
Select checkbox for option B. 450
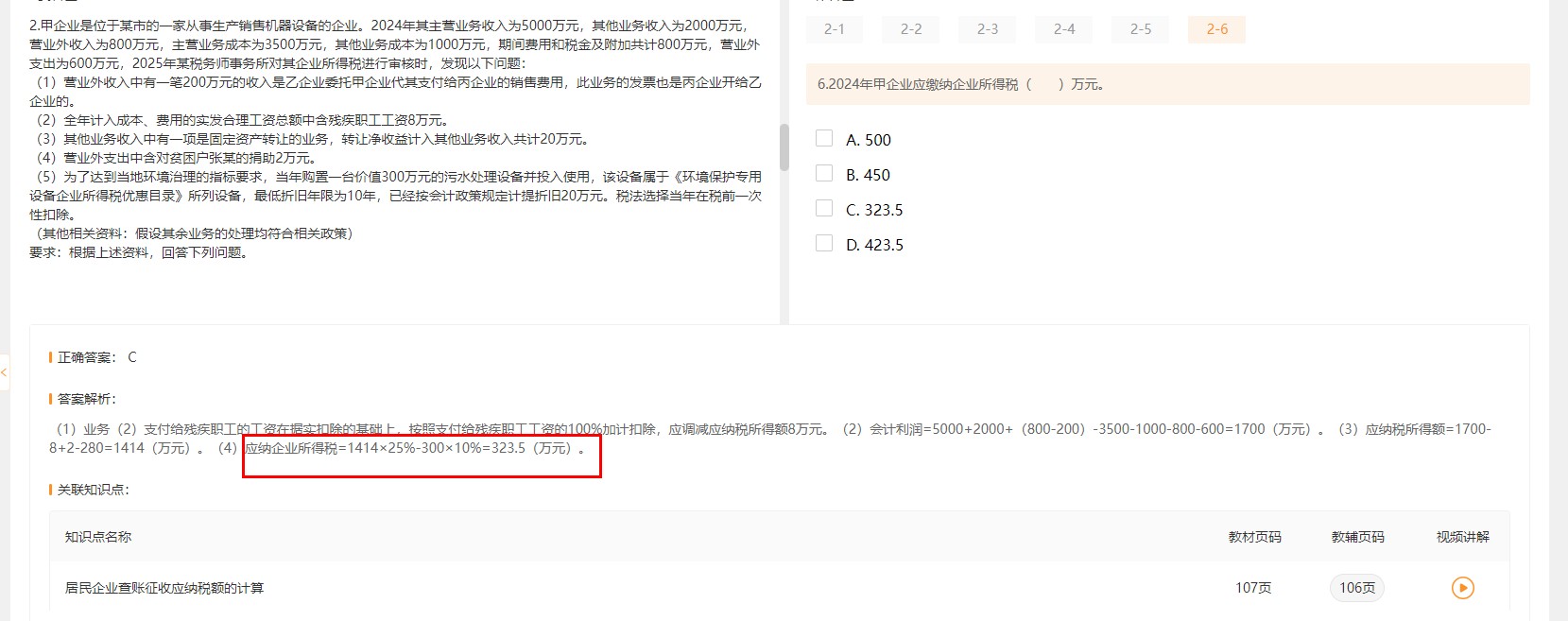[824, 174]
